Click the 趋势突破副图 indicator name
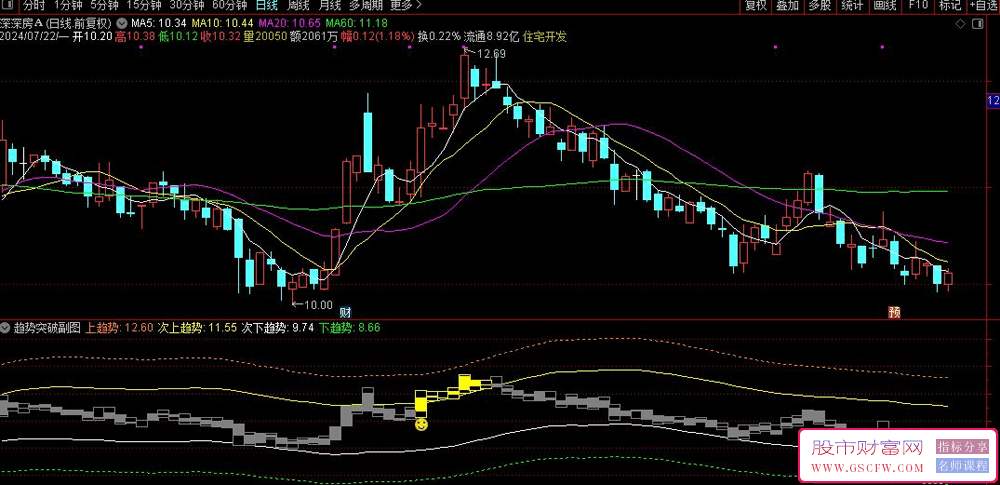 point(47,329)
